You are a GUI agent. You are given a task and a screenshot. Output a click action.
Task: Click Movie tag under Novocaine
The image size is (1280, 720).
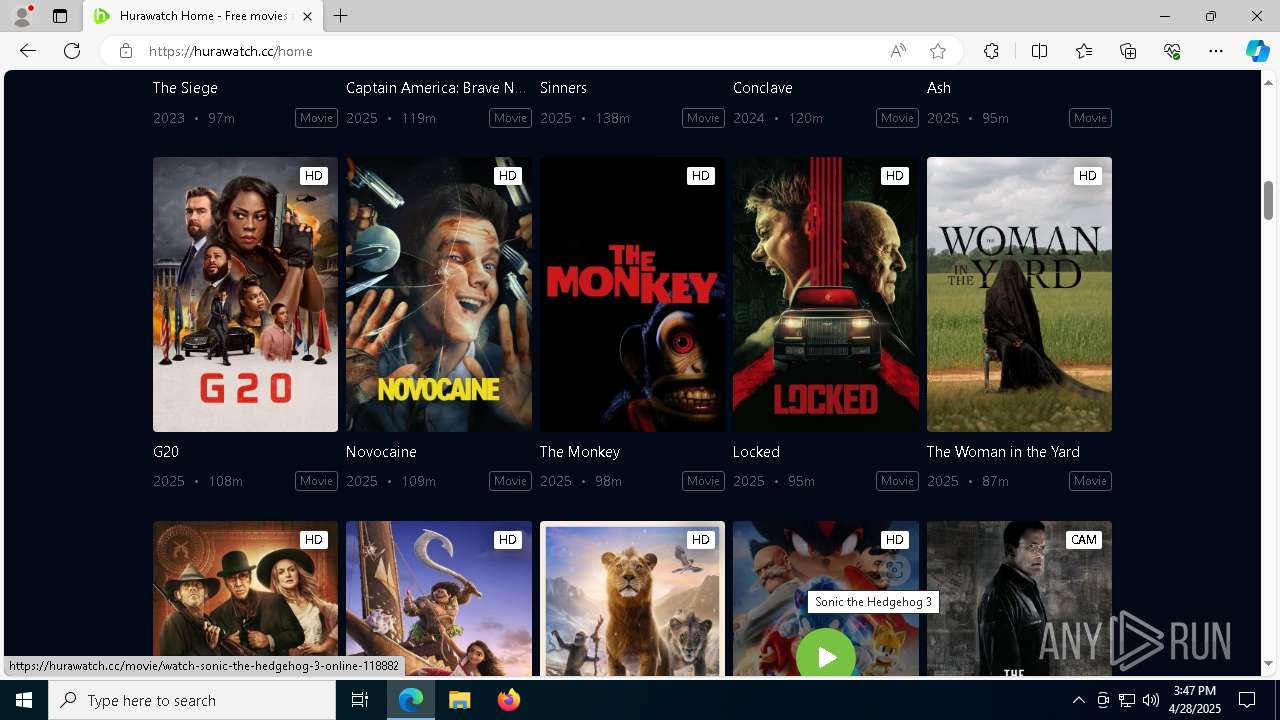(x=510, y=481)
